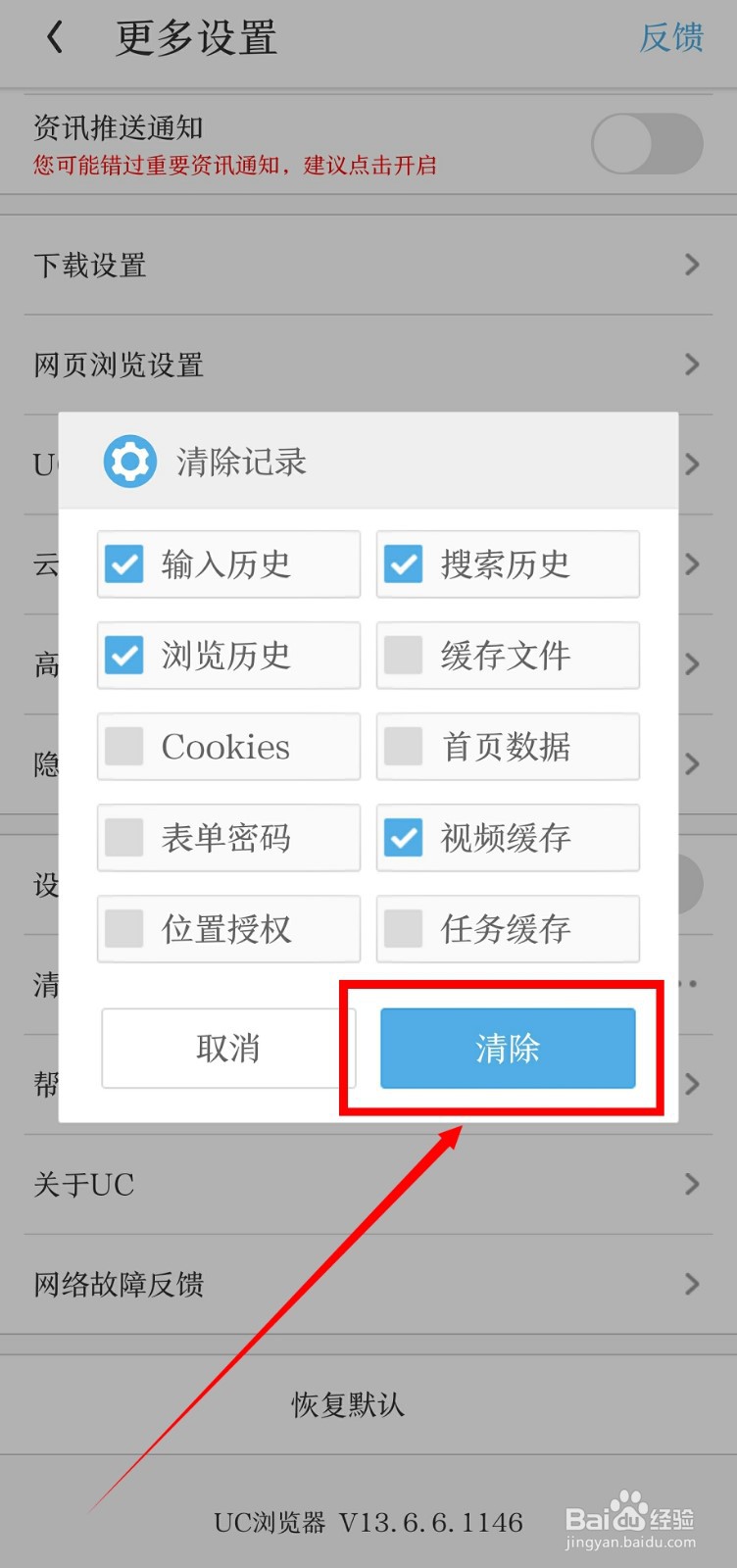Viewport: 737px width, 1568px height.
Task: Tick the 任务缓存 checkbox
Action: (x=403, y=929)
